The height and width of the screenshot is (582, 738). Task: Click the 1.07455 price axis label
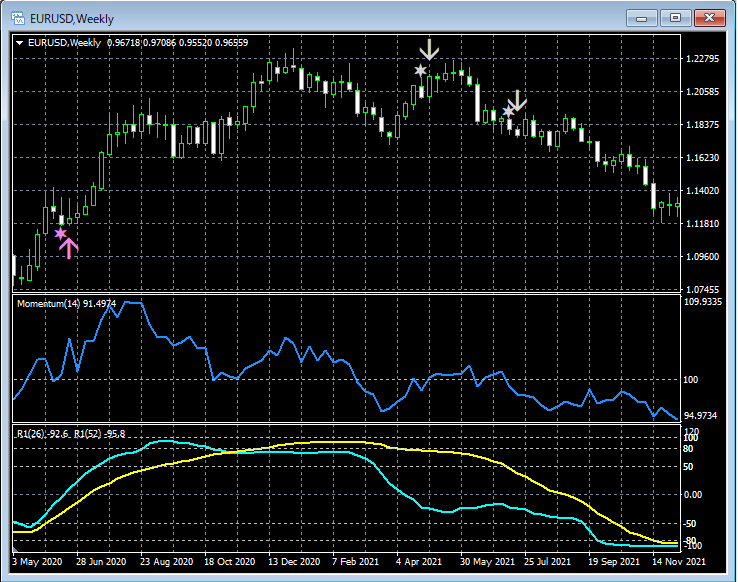[702, 289]
